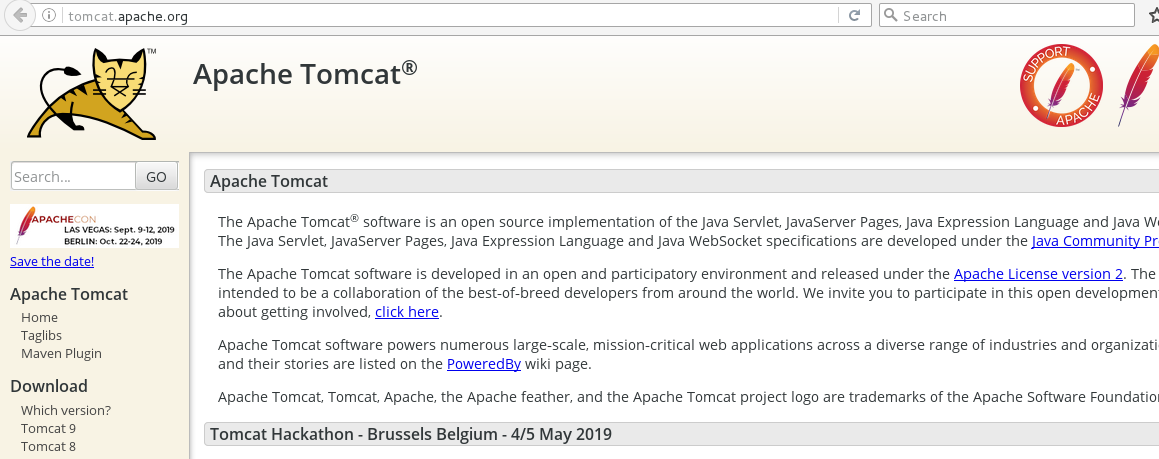Open Tomcat 8 download page

pos(48,446)
